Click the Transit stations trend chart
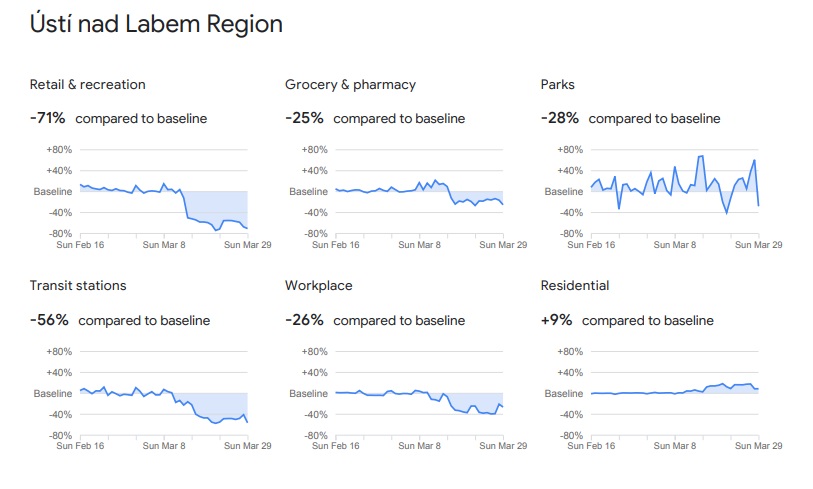 pos(163,393)
